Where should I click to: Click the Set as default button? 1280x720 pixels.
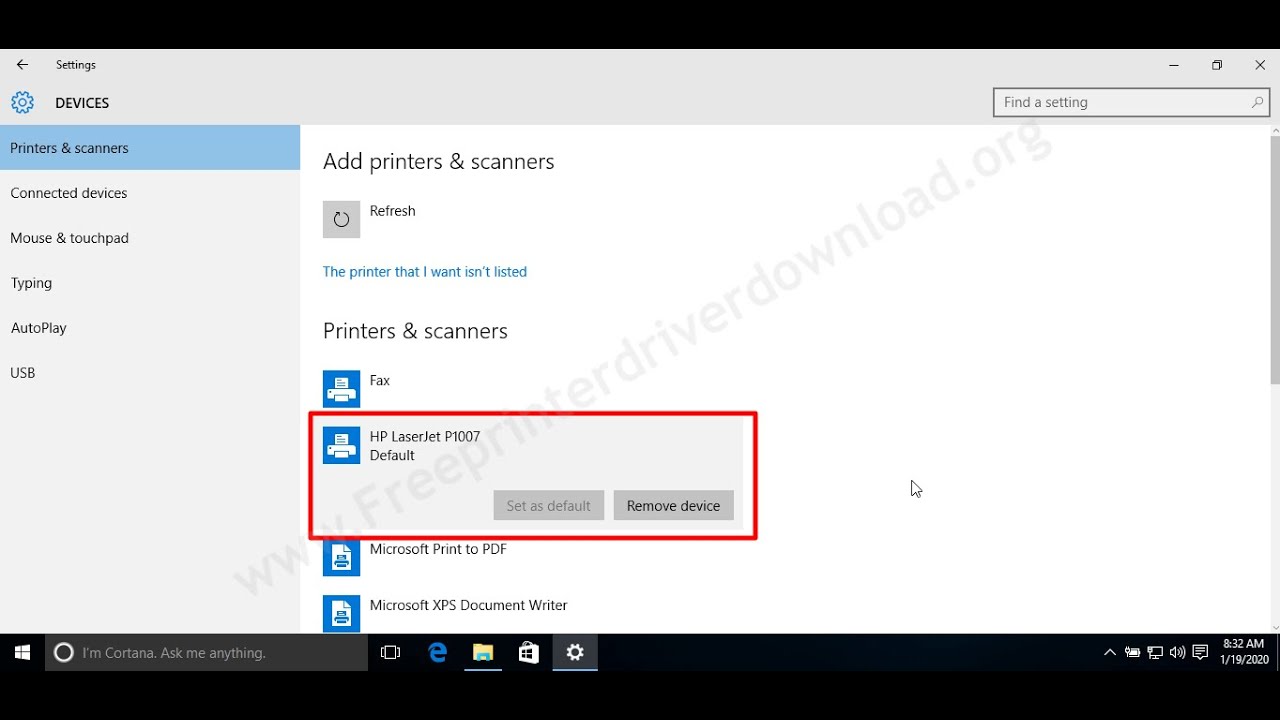[x=549, y=505]
